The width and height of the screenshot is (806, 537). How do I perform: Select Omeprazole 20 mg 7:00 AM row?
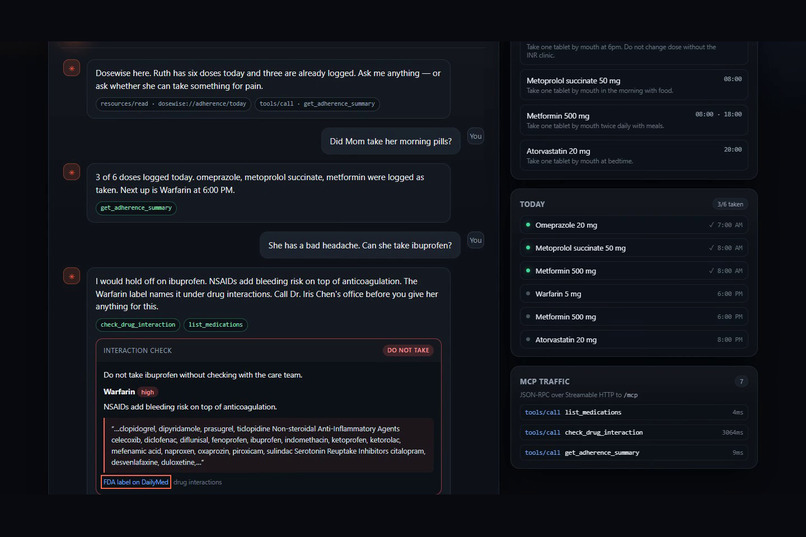pyautogui.click(x=634, y=225)
